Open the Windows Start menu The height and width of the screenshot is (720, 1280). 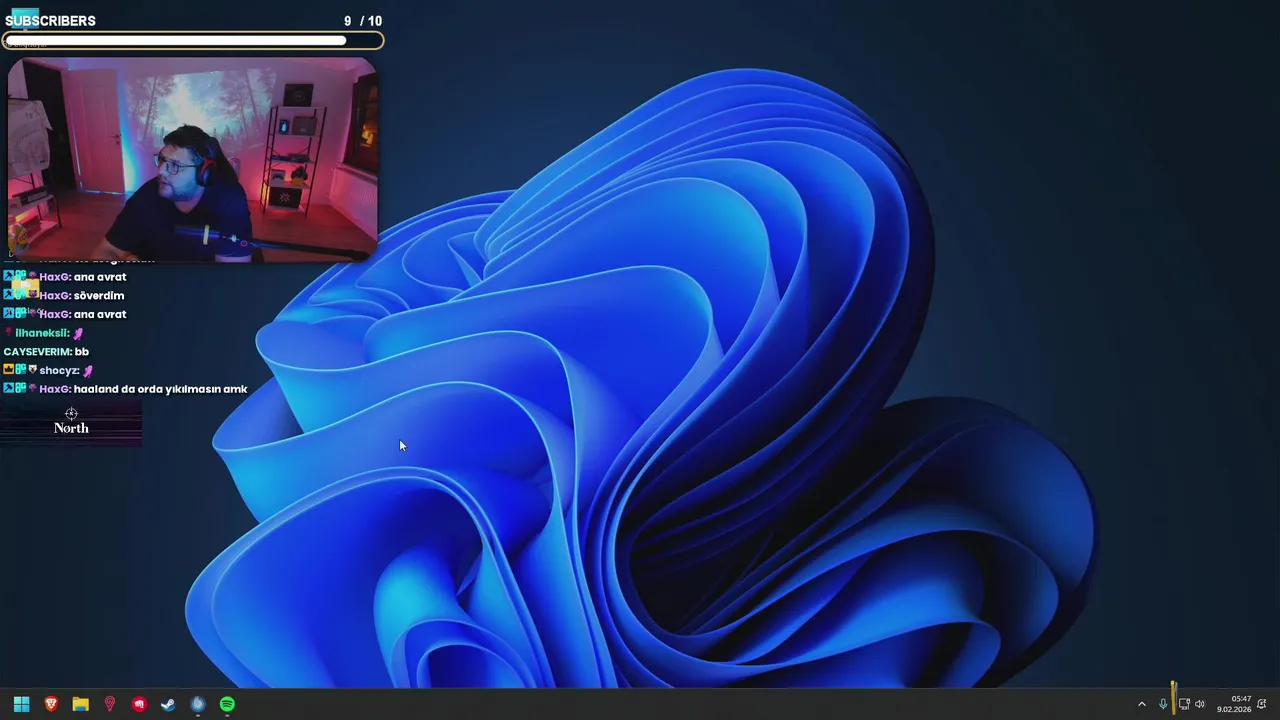[x=21, y=704]
